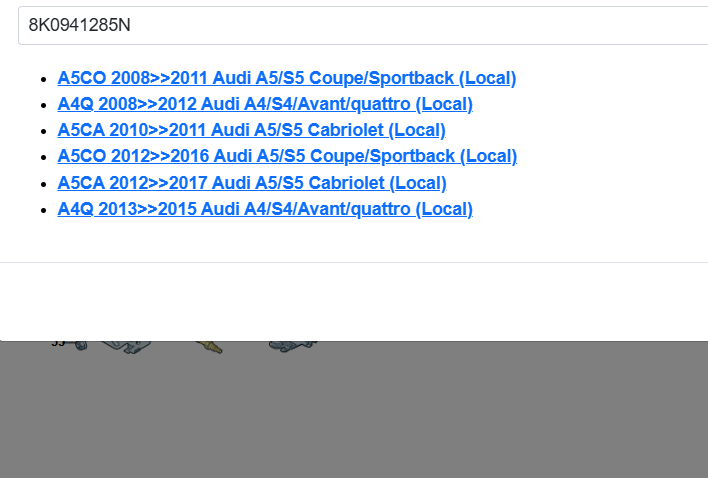Select A5CA 2010>>2011 Audi A5/S5 Cabriolet link
The image size is (708, 478).
point(251,130)
